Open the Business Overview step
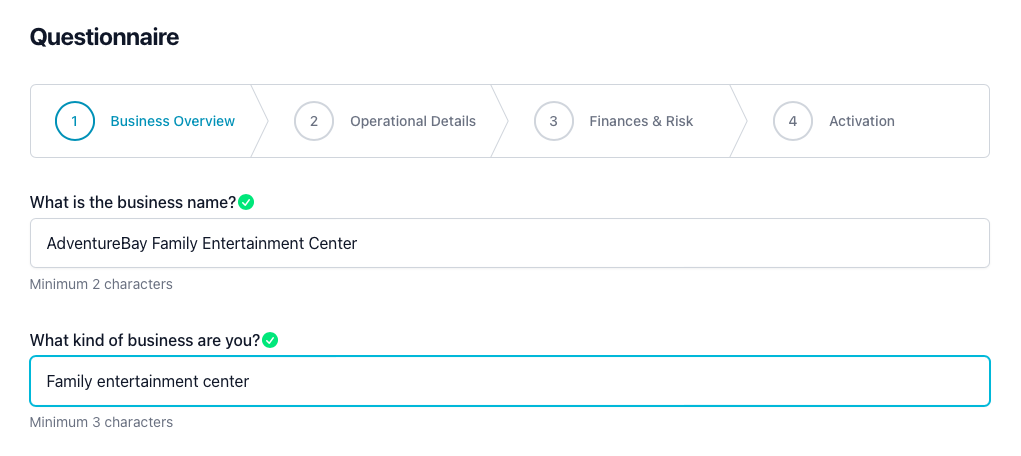Image resolution: width=1021 pixels, height=456 pixels. pyautogui.click(x=172, y=121)
